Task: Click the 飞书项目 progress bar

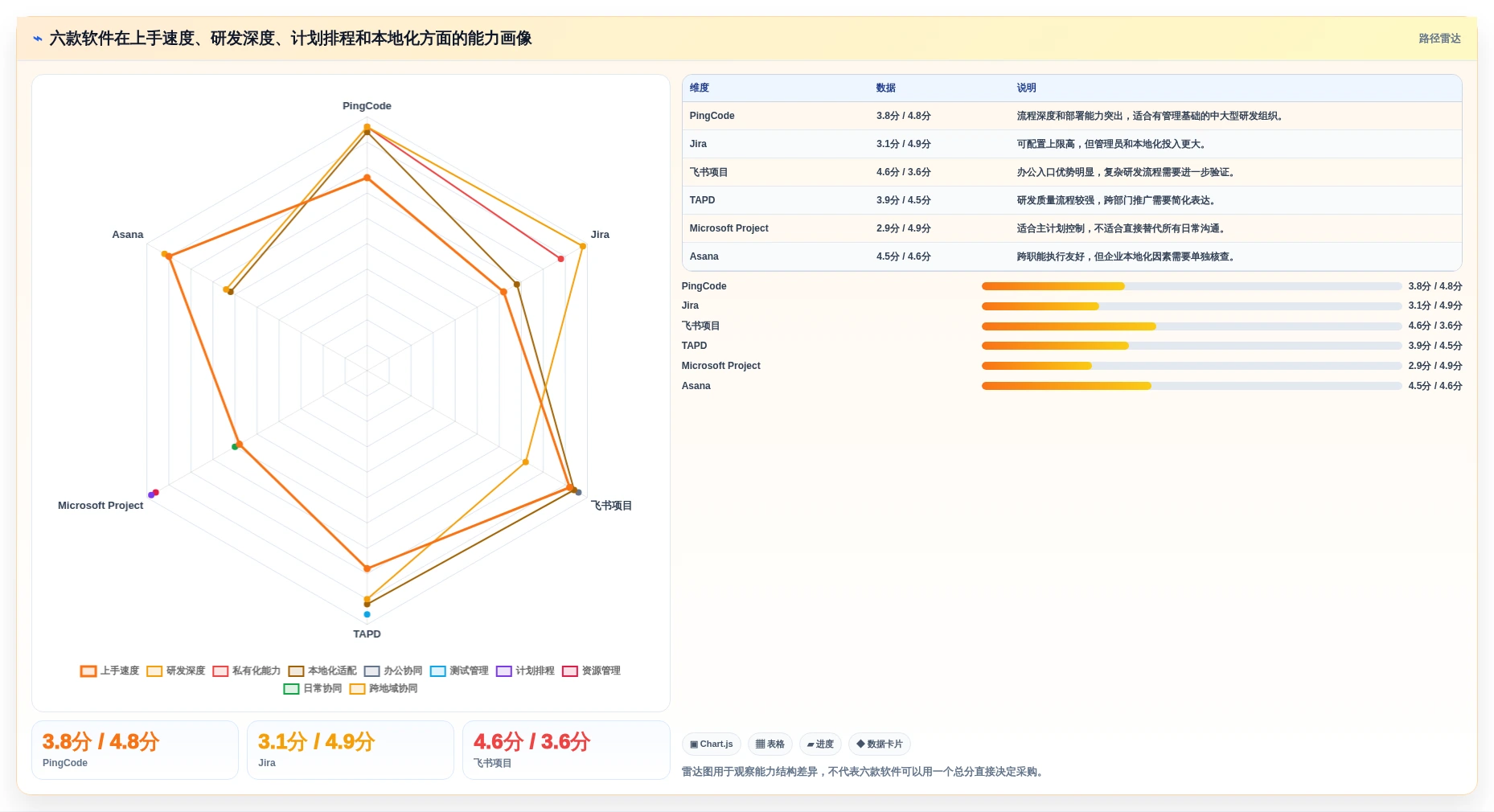Action: [1192, 326]
